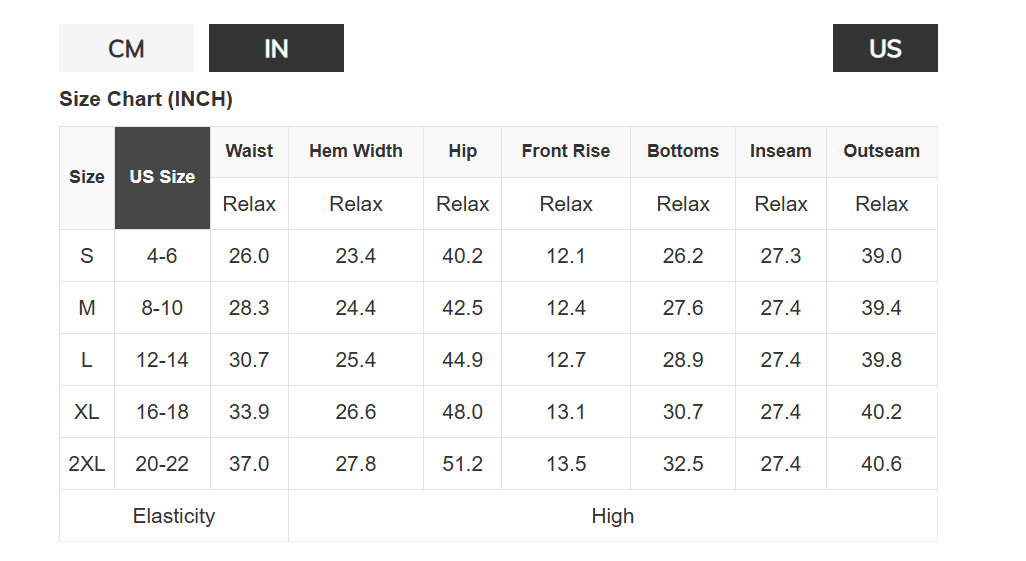Viewport: 1026px width, 561px height.
Task: Select the 2XL size row label
Action: point(87,464)
